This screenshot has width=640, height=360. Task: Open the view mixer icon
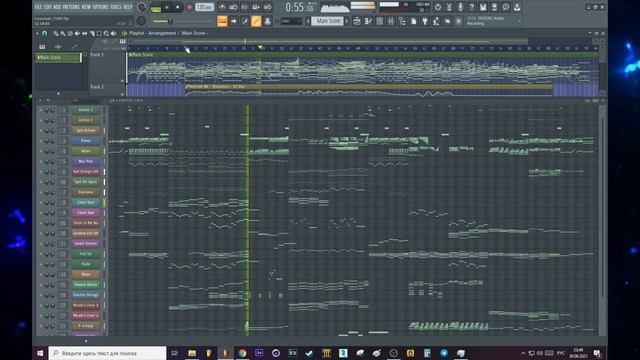click(x=391, y=21)
